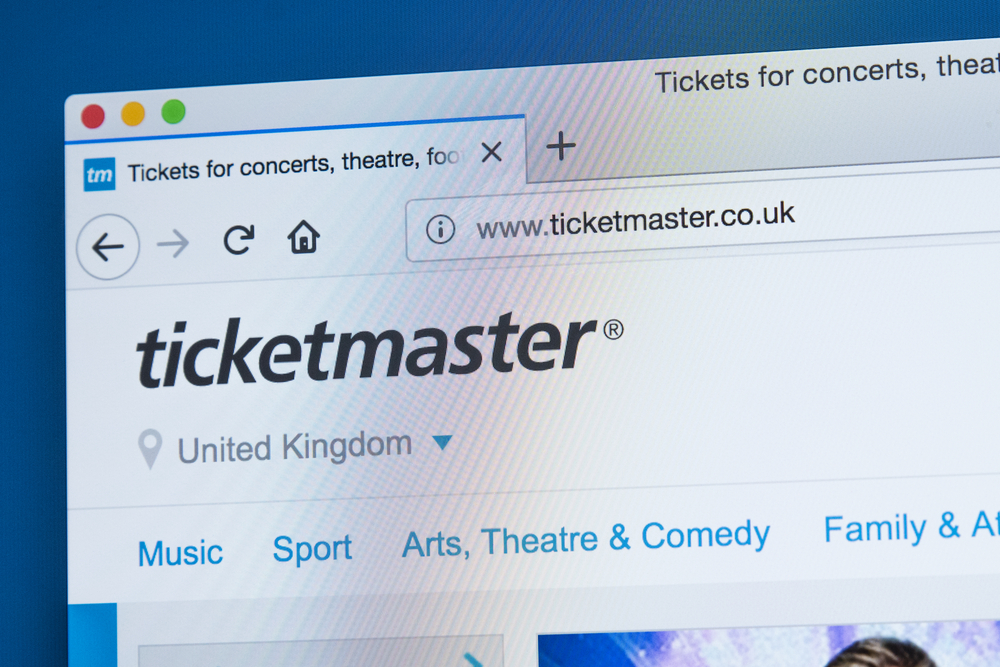Open the Family & Attractions category link
The width and height of the screenshot is (1000, 667).
(x=911, y=527)
